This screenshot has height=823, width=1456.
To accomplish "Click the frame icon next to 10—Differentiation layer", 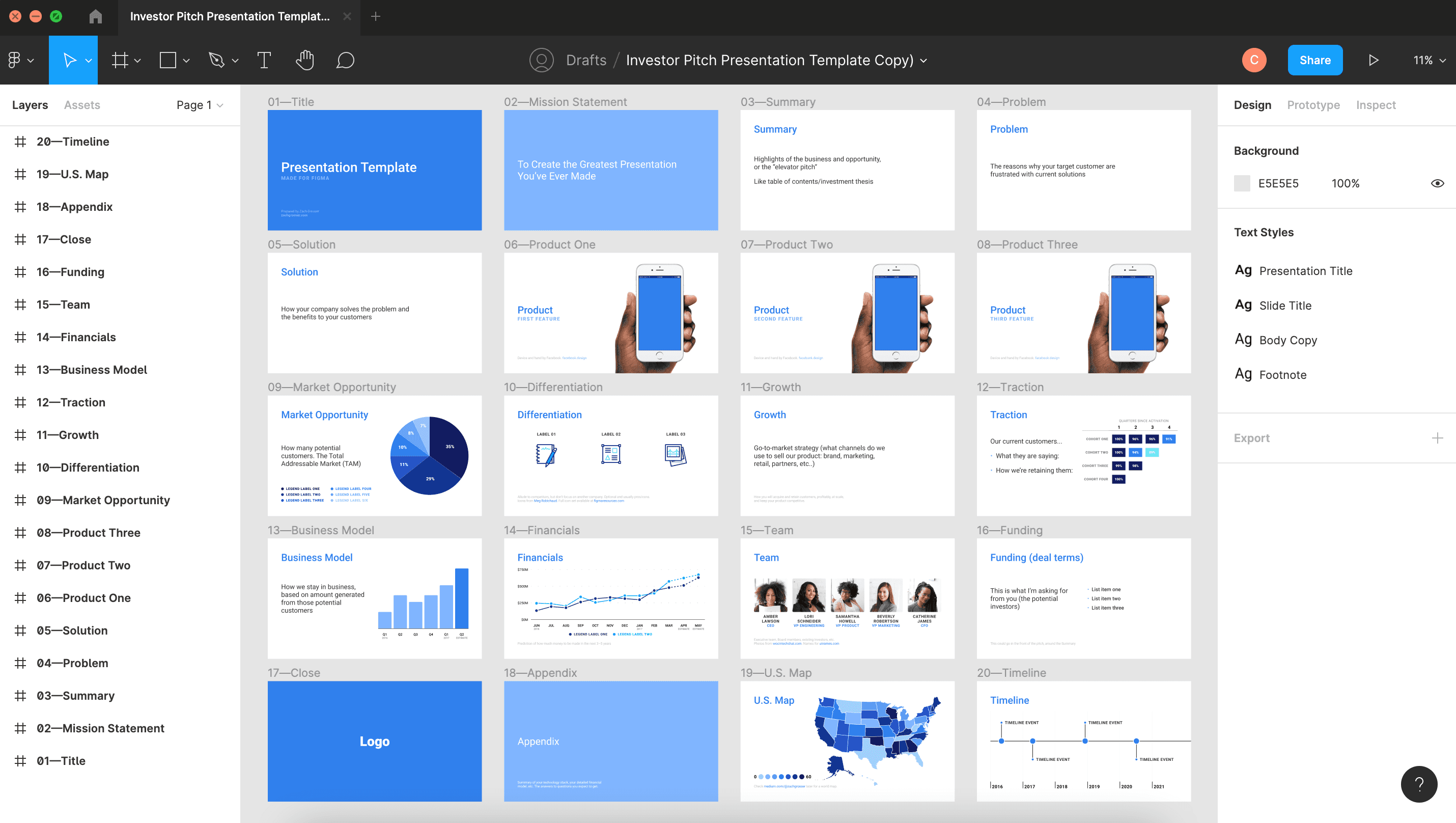I will click(x=20, y=468).
